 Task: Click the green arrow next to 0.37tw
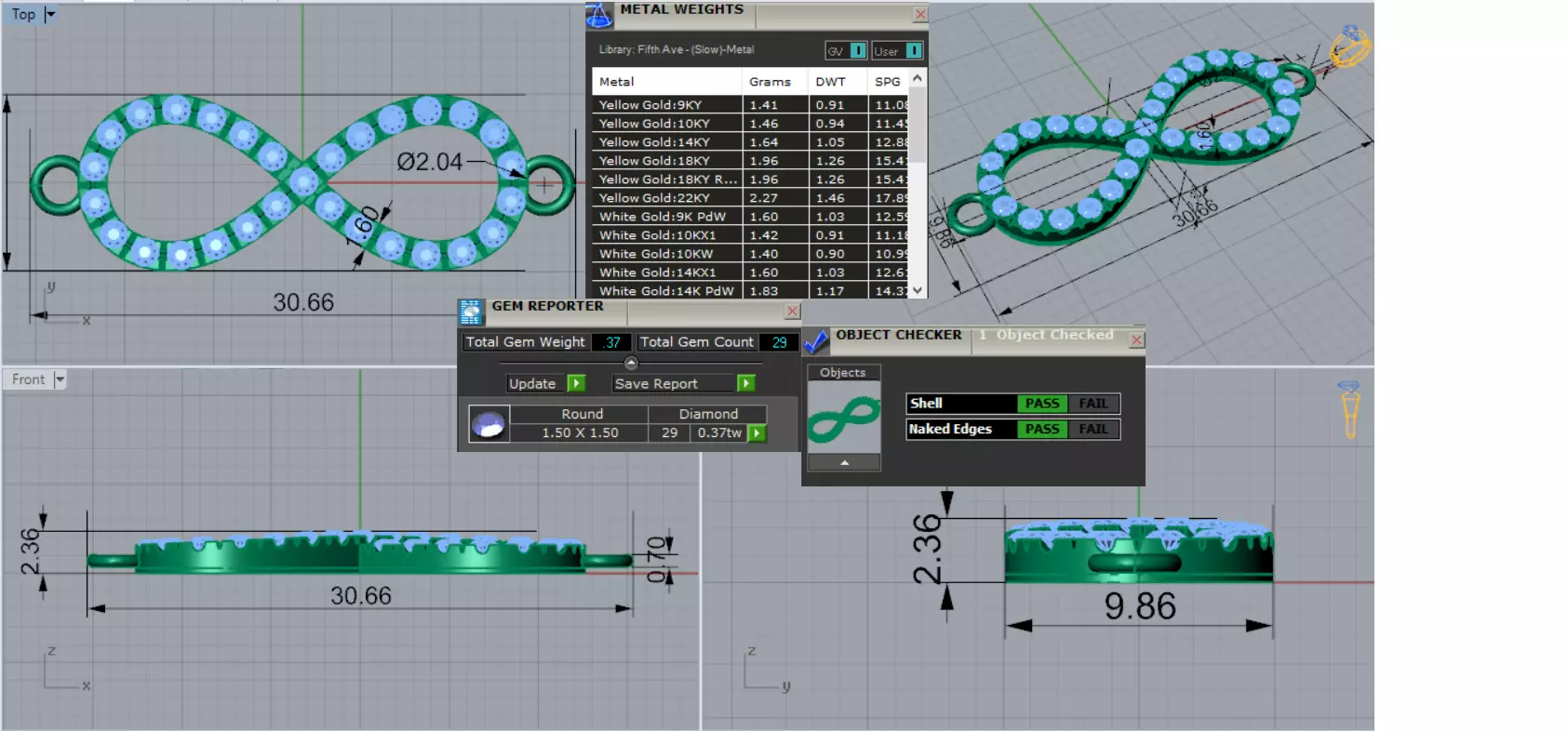pyautogui.click(x=757, y=432)
